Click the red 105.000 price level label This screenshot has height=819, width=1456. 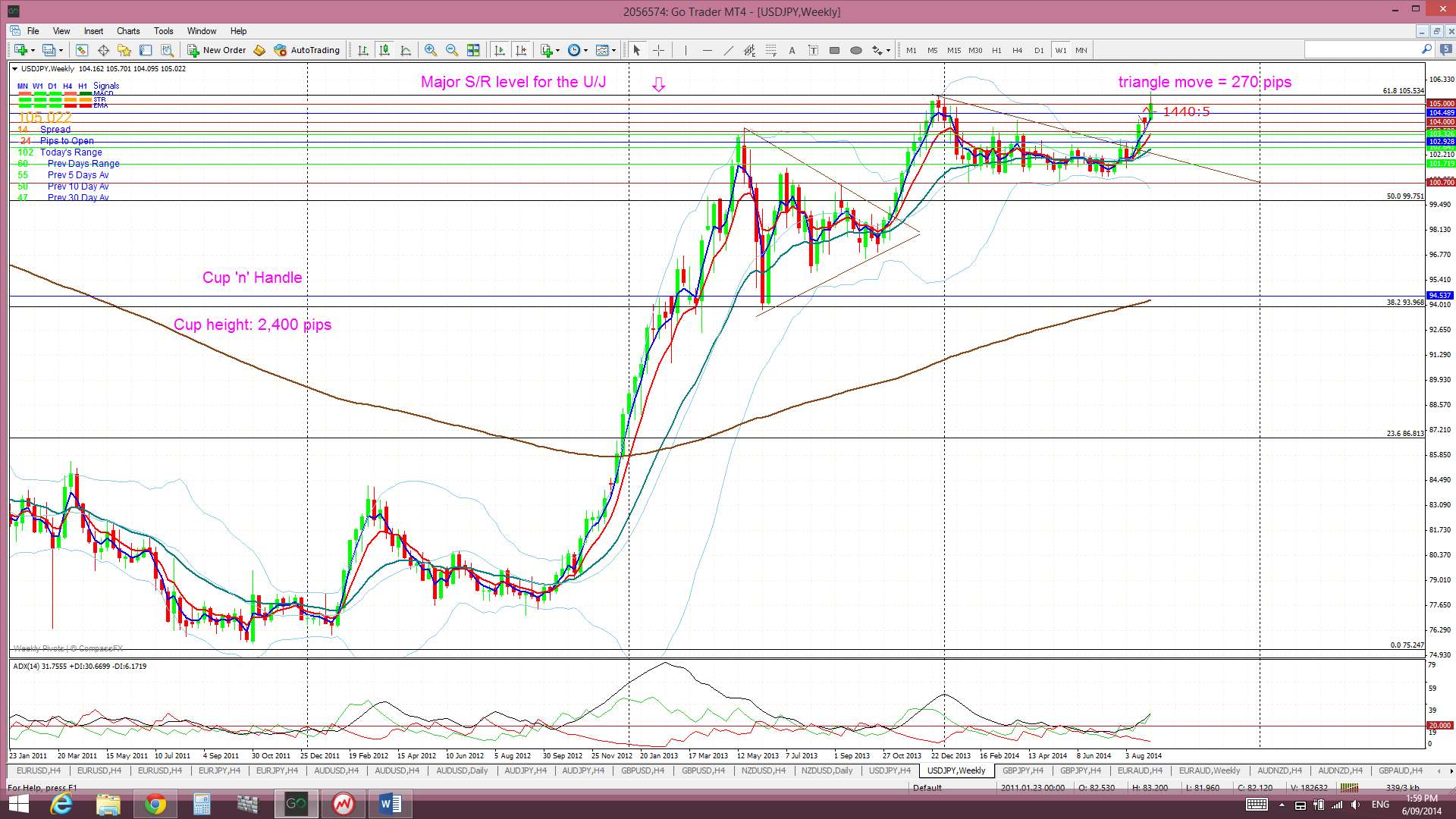click(x=1440, y=103)
